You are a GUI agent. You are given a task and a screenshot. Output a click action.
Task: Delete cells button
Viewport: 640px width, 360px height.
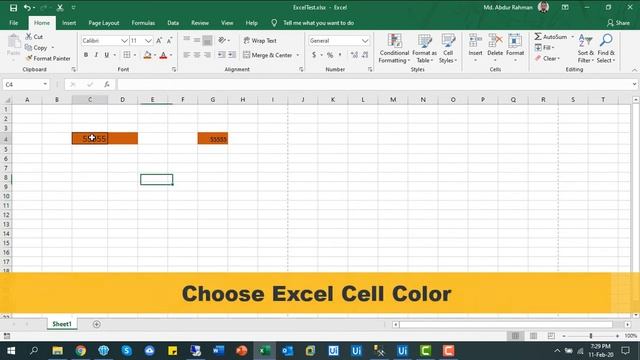pos(495,49)
